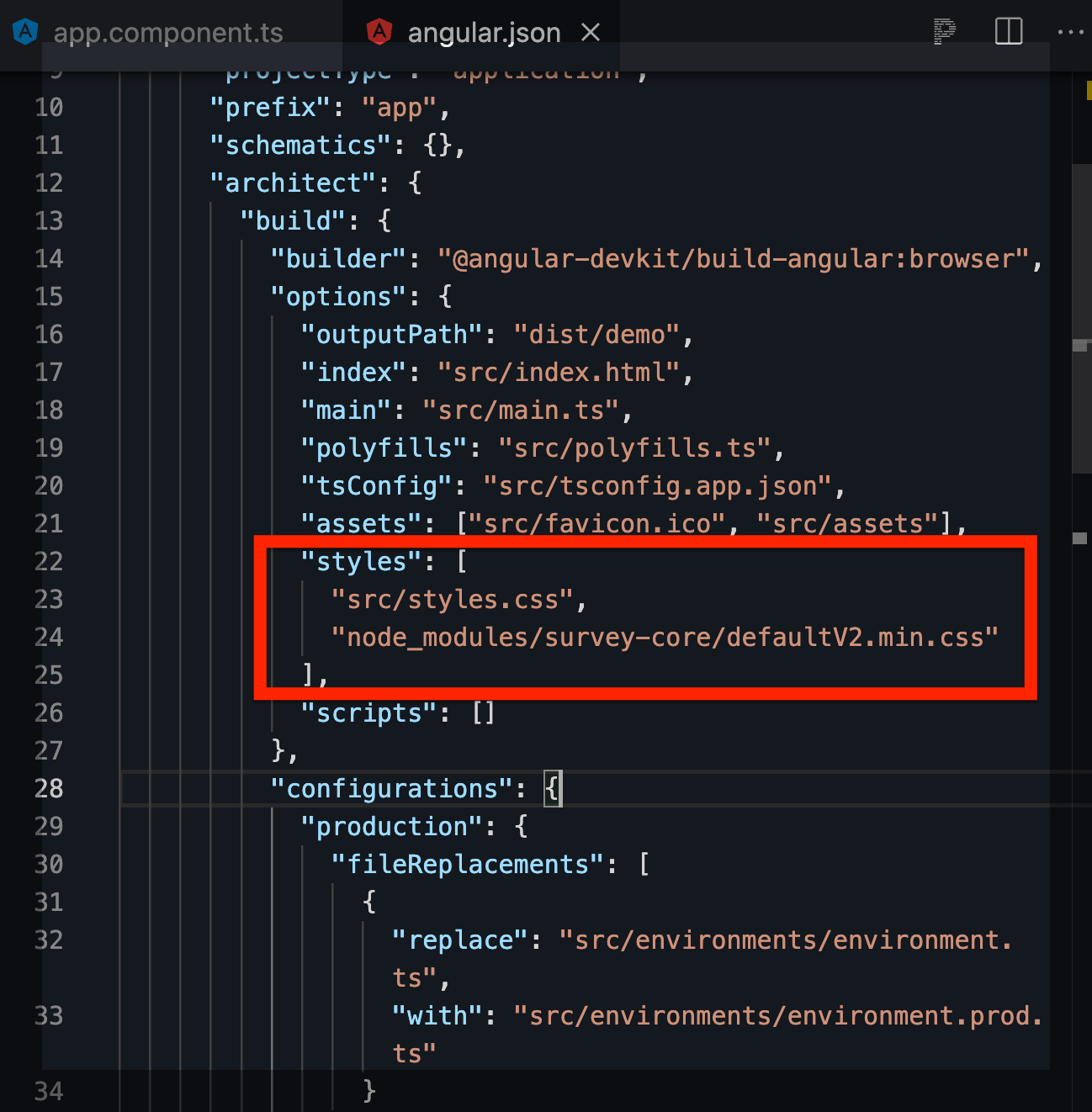1092x1112 pixels.
Task: Switch to the app.component.ts tab
Action: (168, 32)
